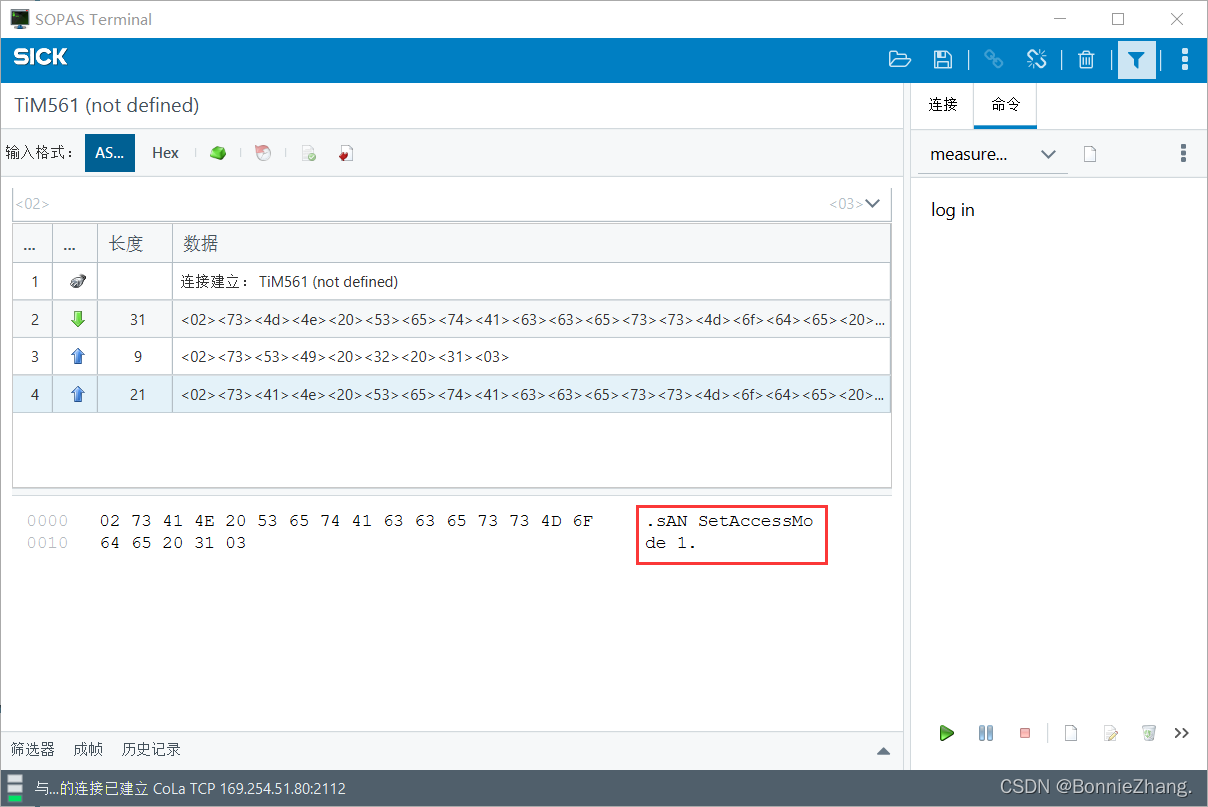The height and width of the screenshot is (807, 1208).
Task: Switch input format to Hex
Action: [x=165, y=153]
